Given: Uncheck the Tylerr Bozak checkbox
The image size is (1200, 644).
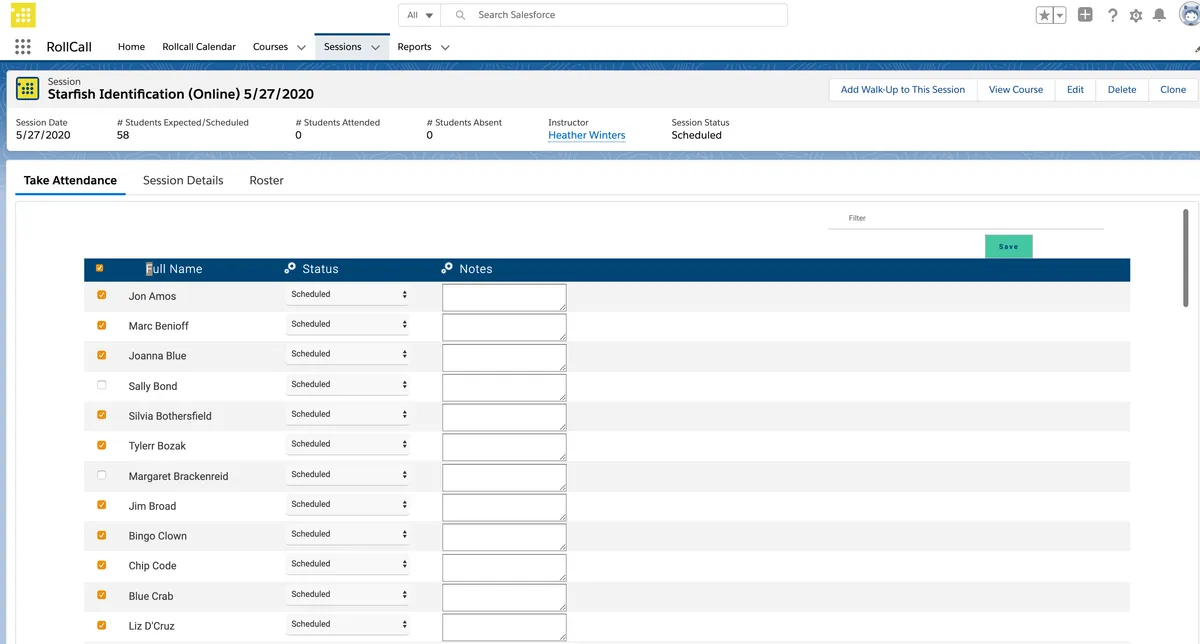Looking at the screenshot, I should point(102,445).
